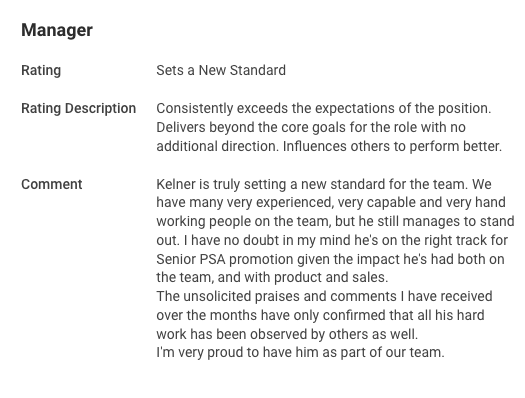Click the Rating Description label
The width and height of the screenshot is (525, 398).
click(79, 108)
